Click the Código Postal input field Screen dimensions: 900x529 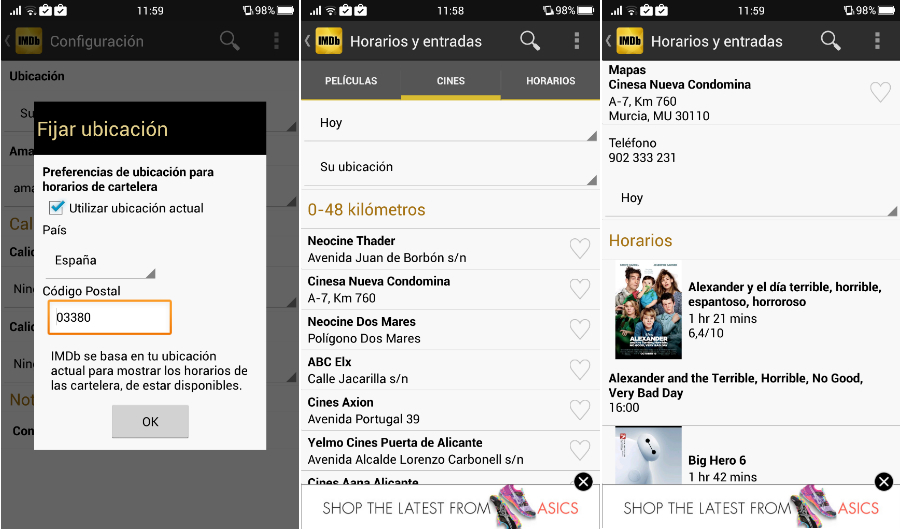tap(109, 318)
